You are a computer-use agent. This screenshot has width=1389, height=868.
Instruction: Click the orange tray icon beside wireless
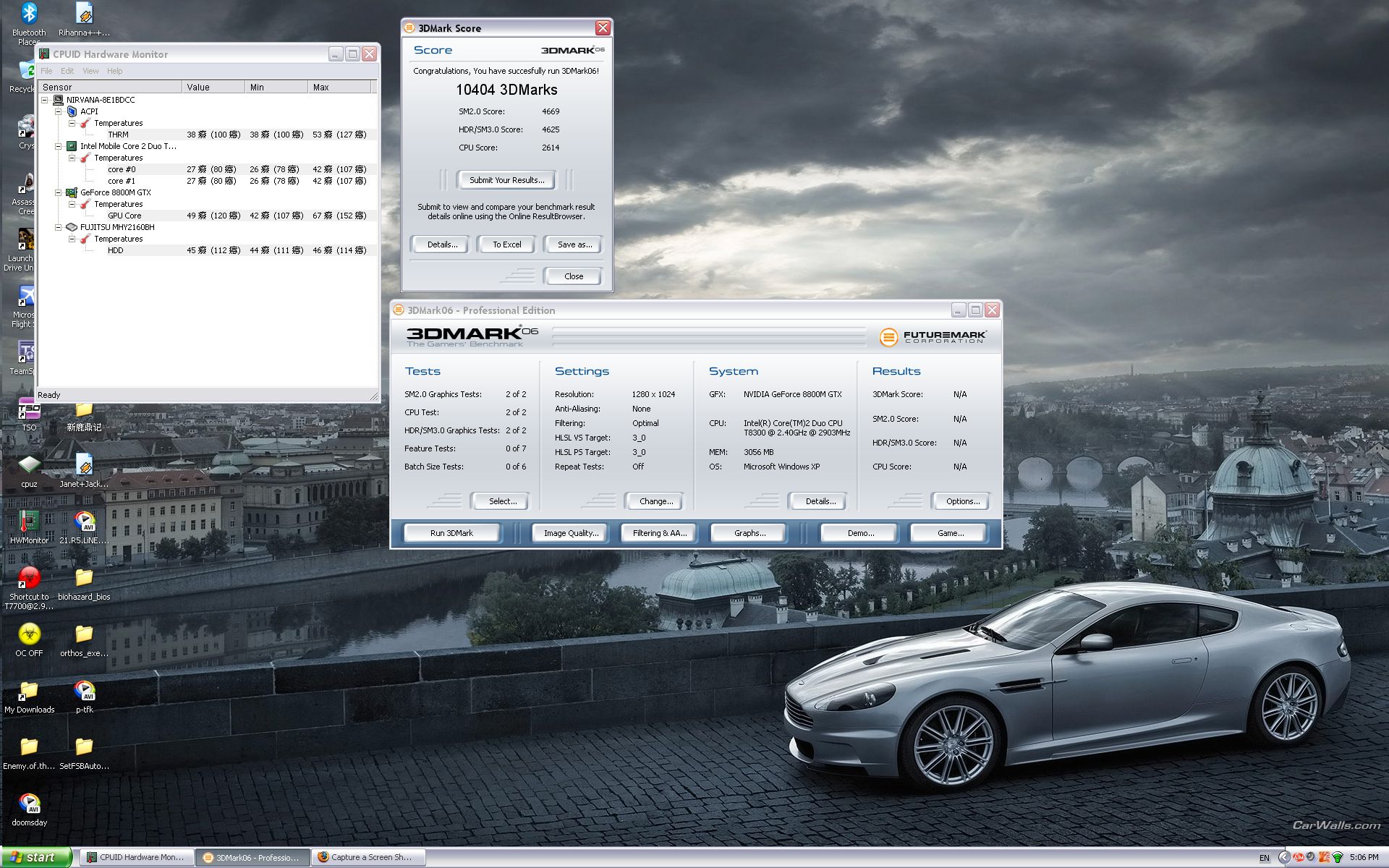(x=1324, y=857)
